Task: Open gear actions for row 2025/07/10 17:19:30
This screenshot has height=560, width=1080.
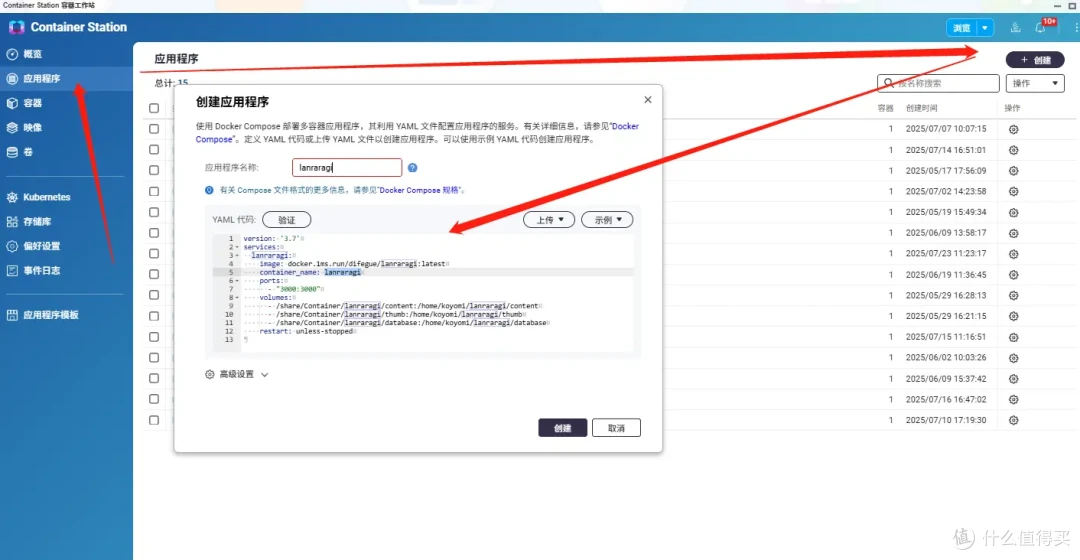Action: (1014, 420)
